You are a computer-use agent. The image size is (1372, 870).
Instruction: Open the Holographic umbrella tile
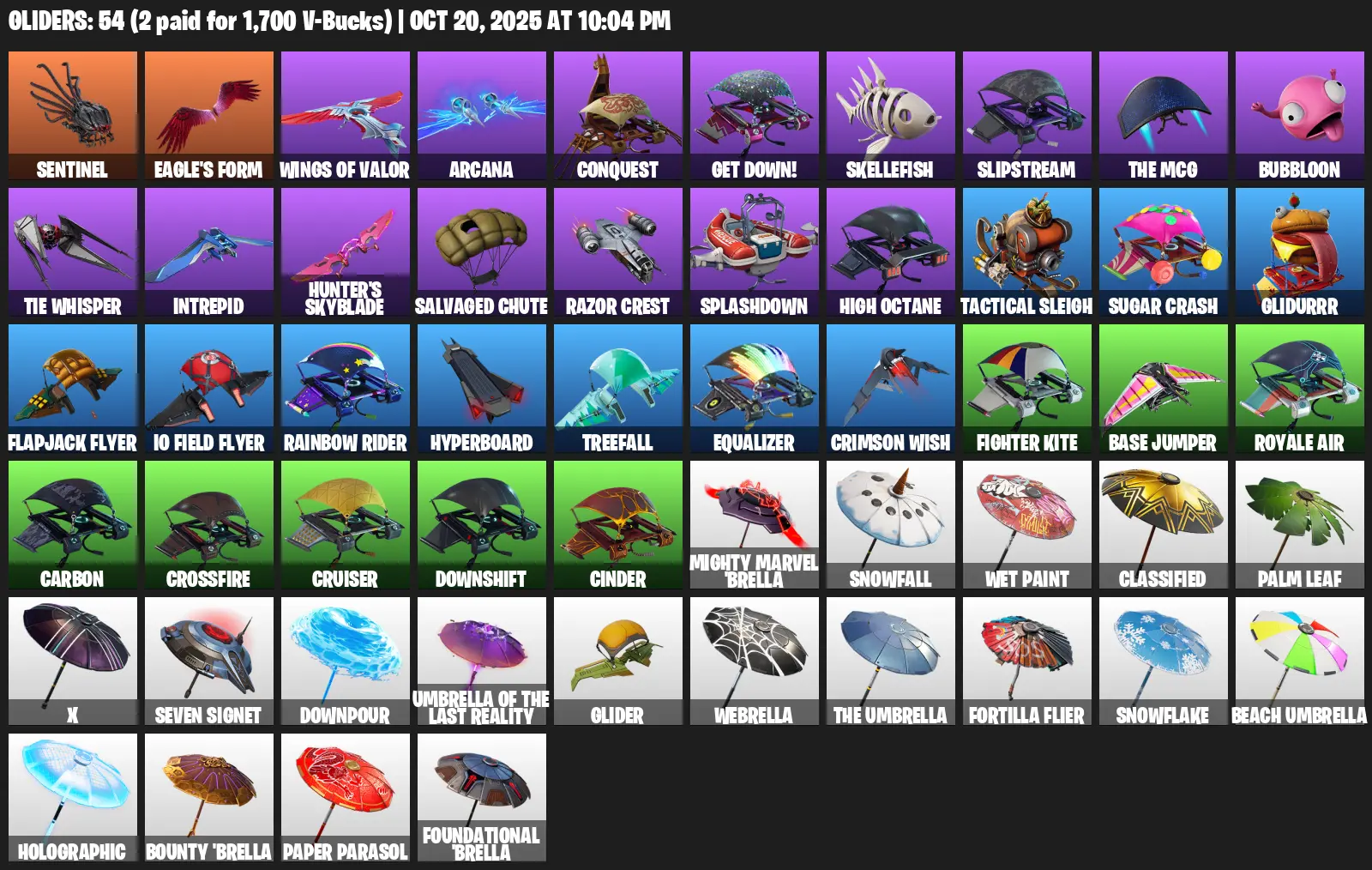click(x=73, y=797)
